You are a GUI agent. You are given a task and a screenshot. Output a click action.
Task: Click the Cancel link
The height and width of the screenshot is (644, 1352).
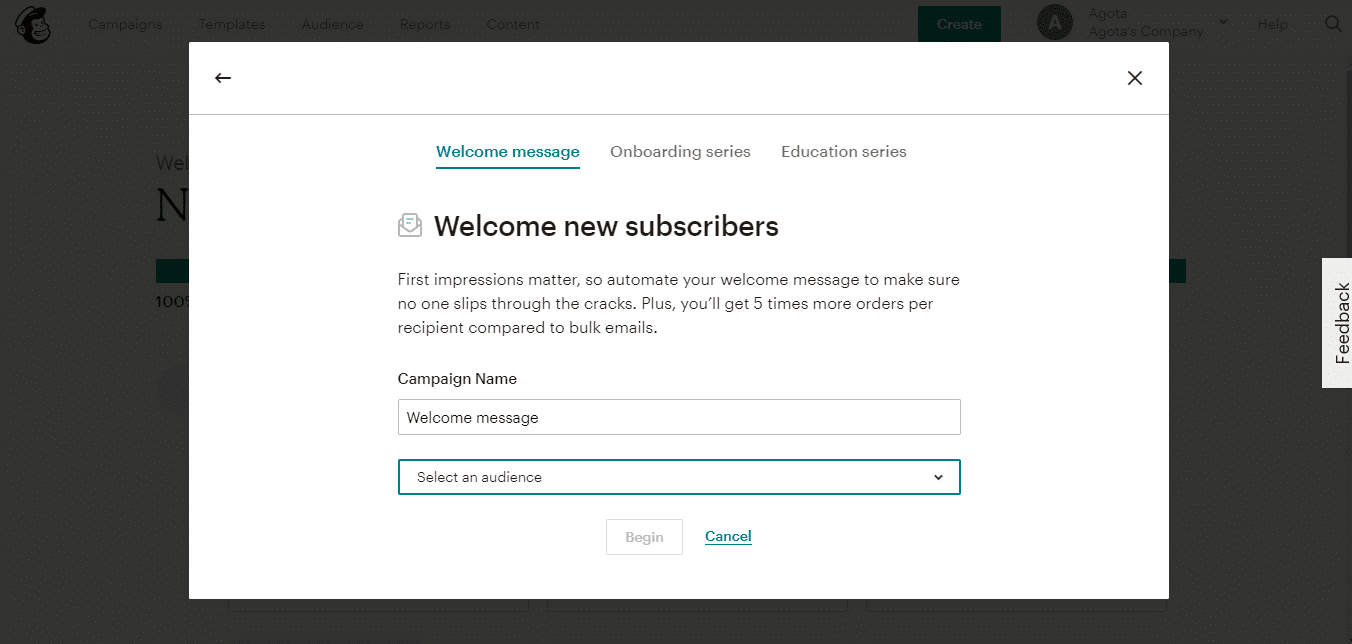click(728, 536)
